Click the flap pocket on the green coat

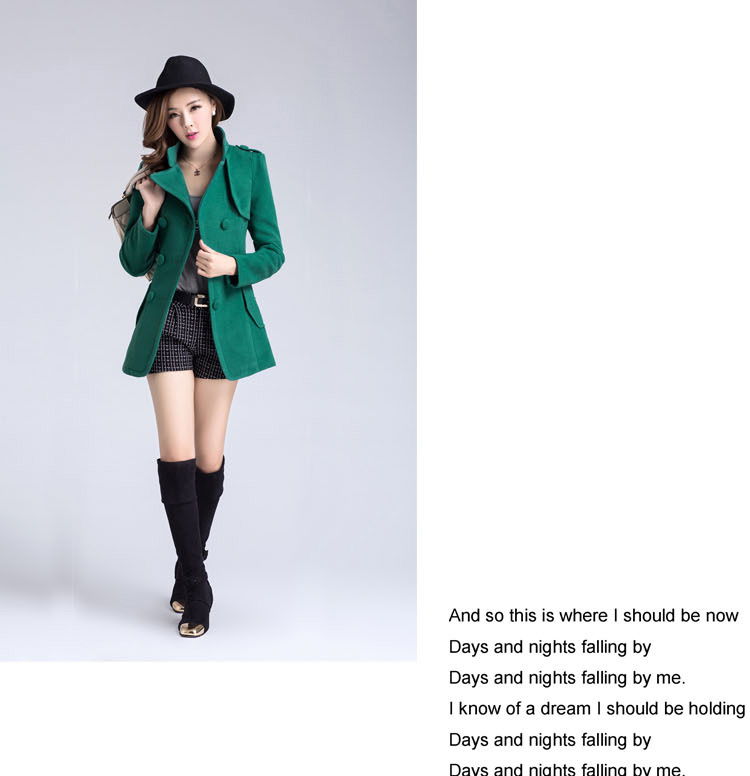[253, 307]
